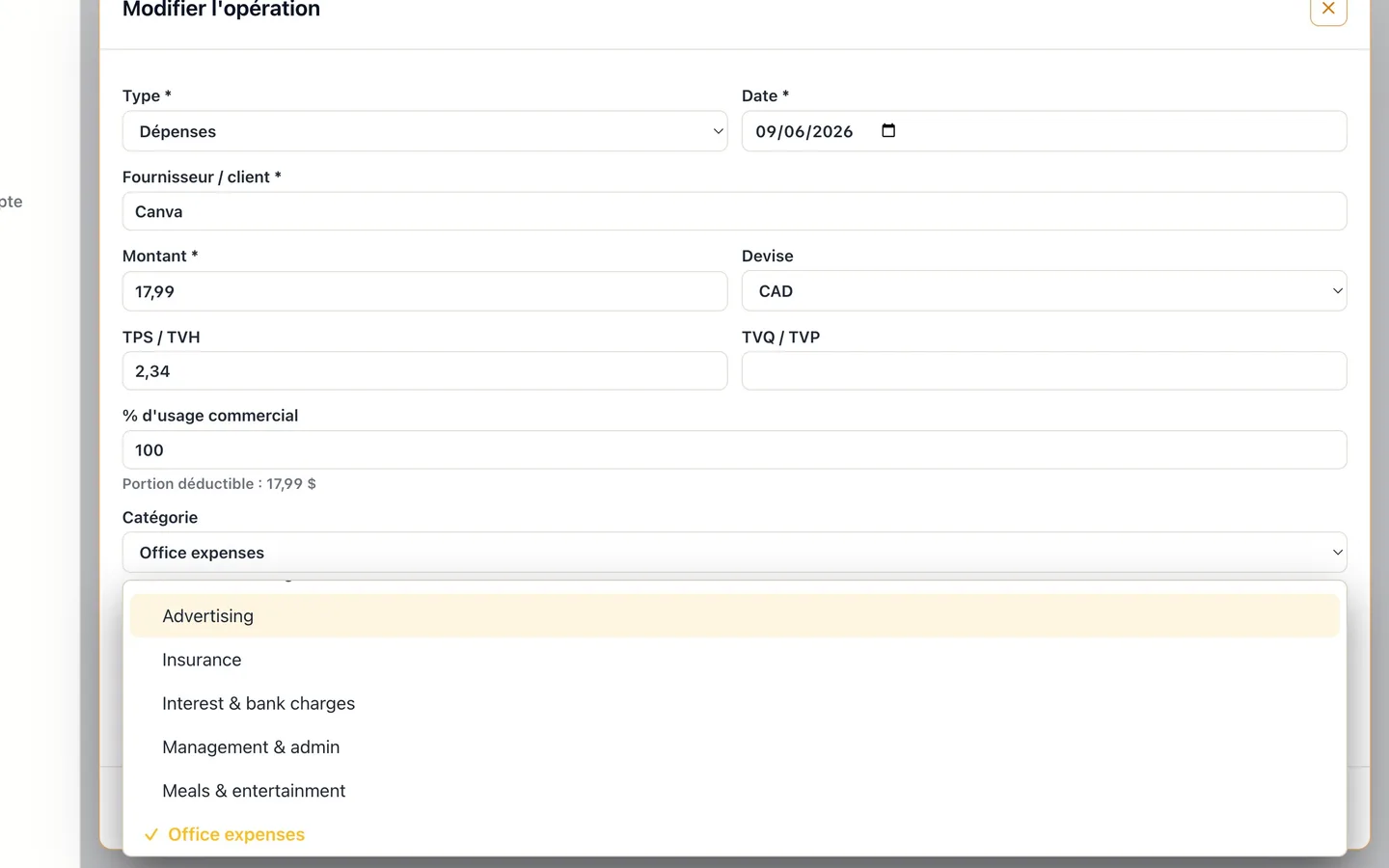Select the checked Office expenses option
Image resolution: width=1389 pixels, height=868 pixels.
[734, 834]
